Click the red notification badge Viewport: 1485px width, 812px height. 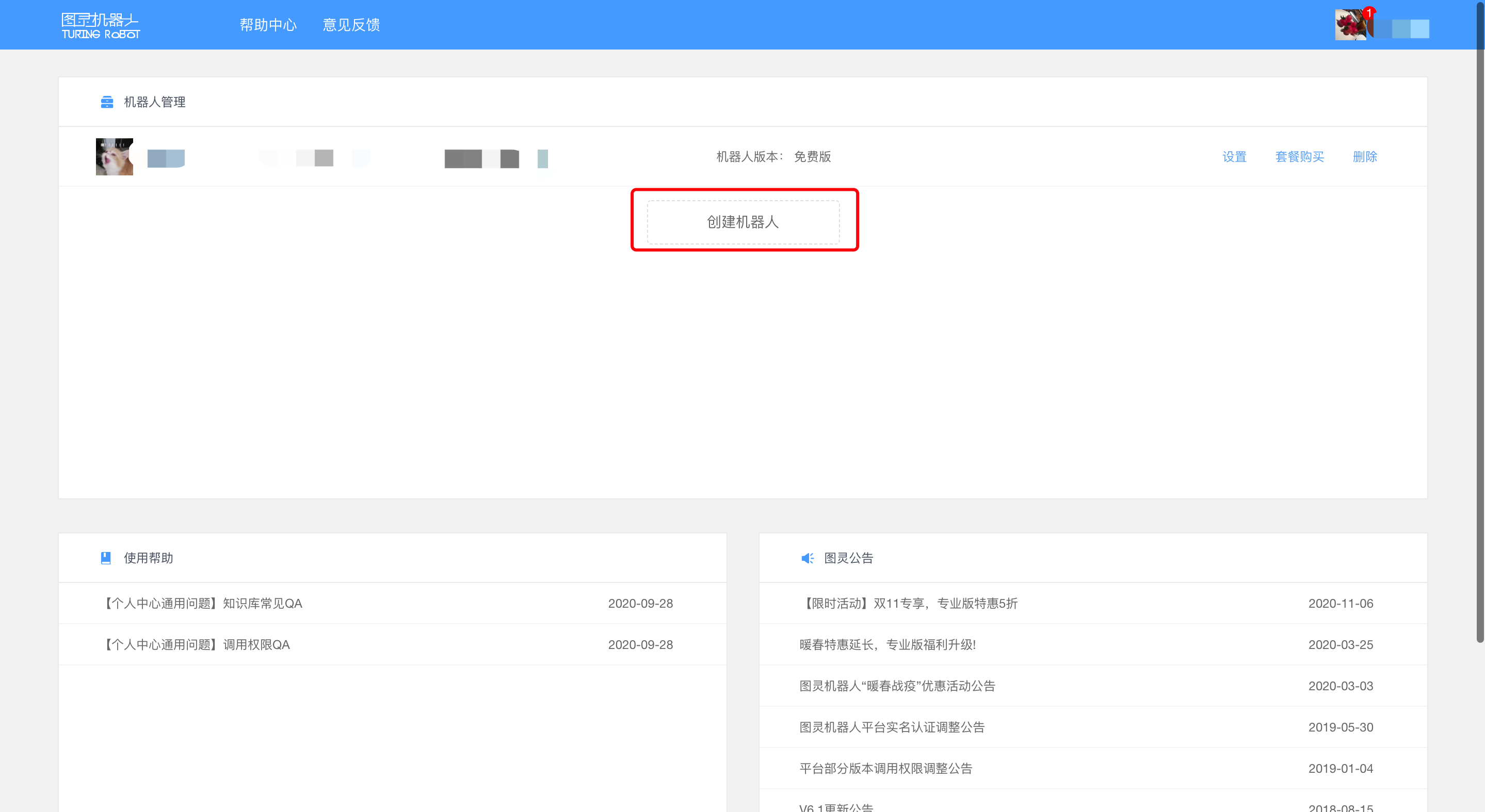coord(1368,13)
